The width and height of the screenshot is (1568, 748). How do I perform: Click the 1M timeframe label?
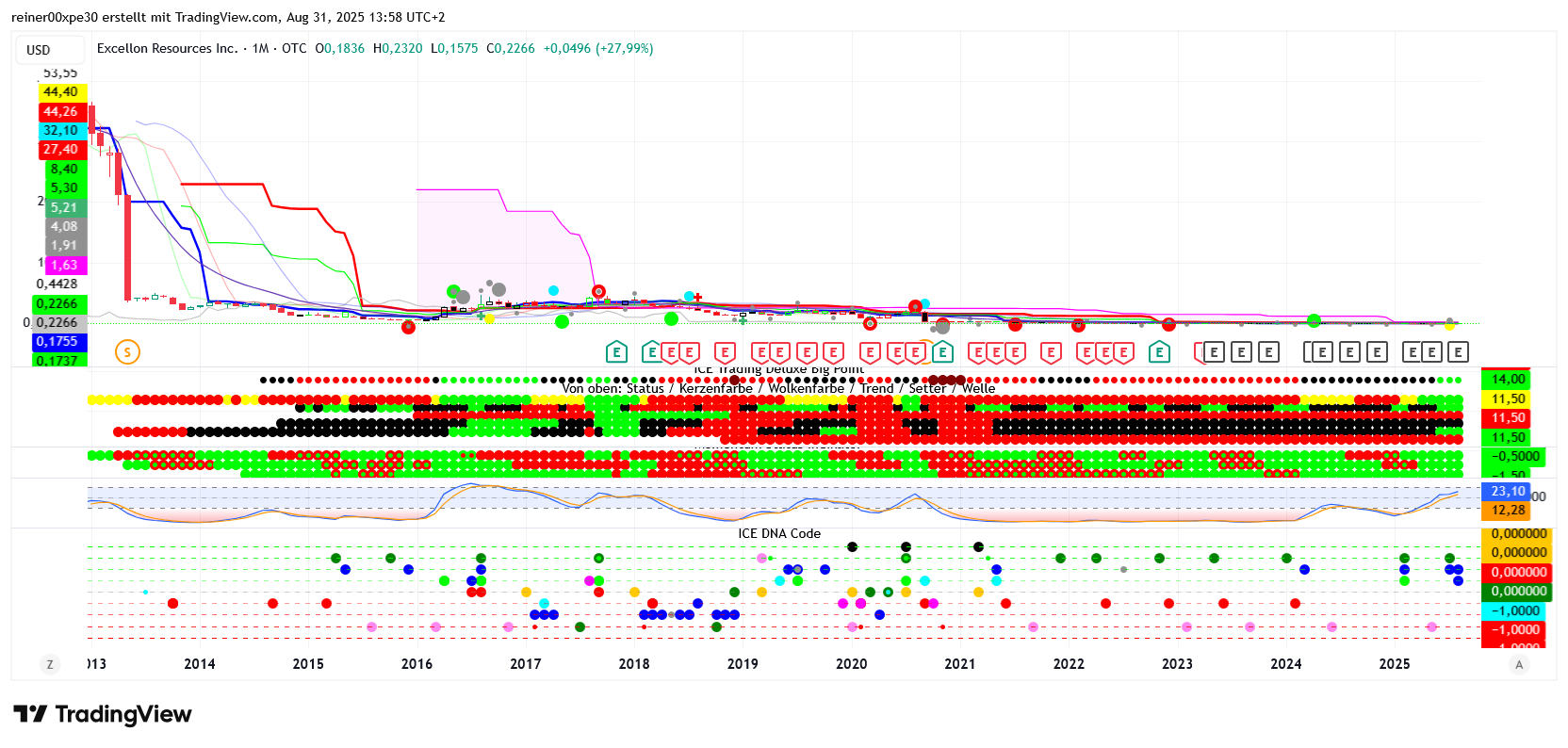[260, 48]
